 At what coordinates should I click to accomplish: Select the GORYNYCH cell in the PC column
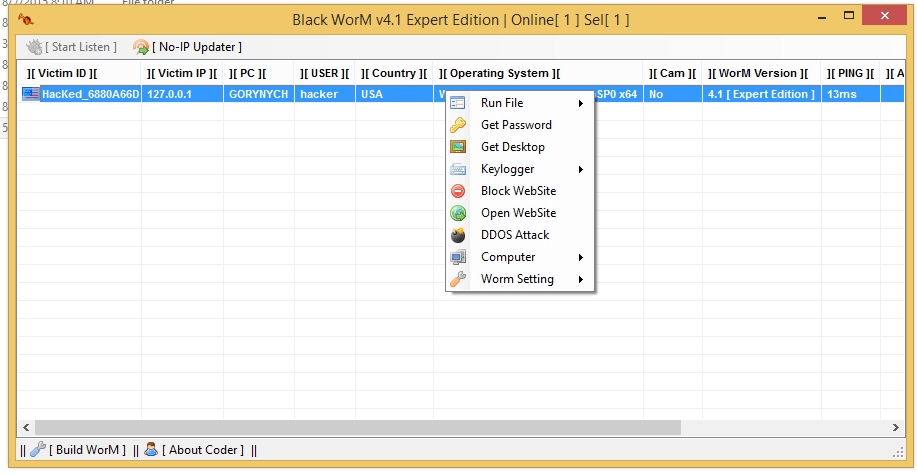point(257,94)
